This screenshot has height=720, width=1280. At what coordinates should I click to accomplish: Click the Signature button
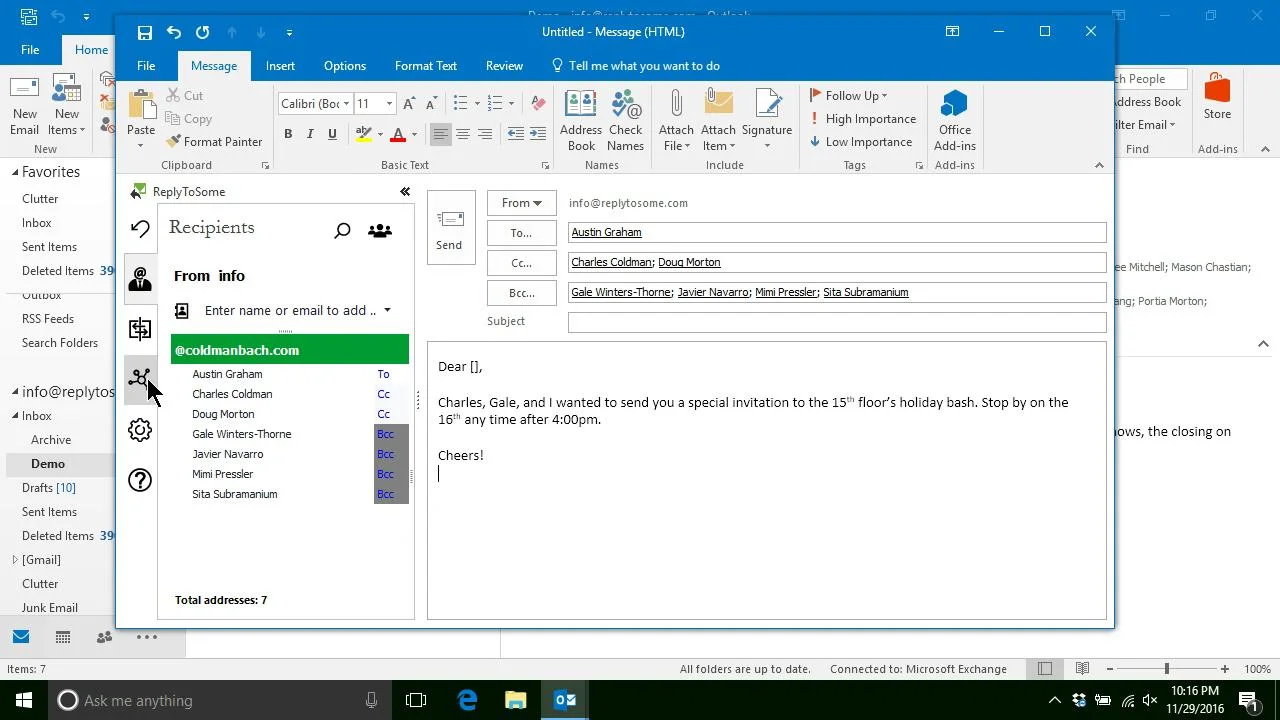click(x=767, y=120)
